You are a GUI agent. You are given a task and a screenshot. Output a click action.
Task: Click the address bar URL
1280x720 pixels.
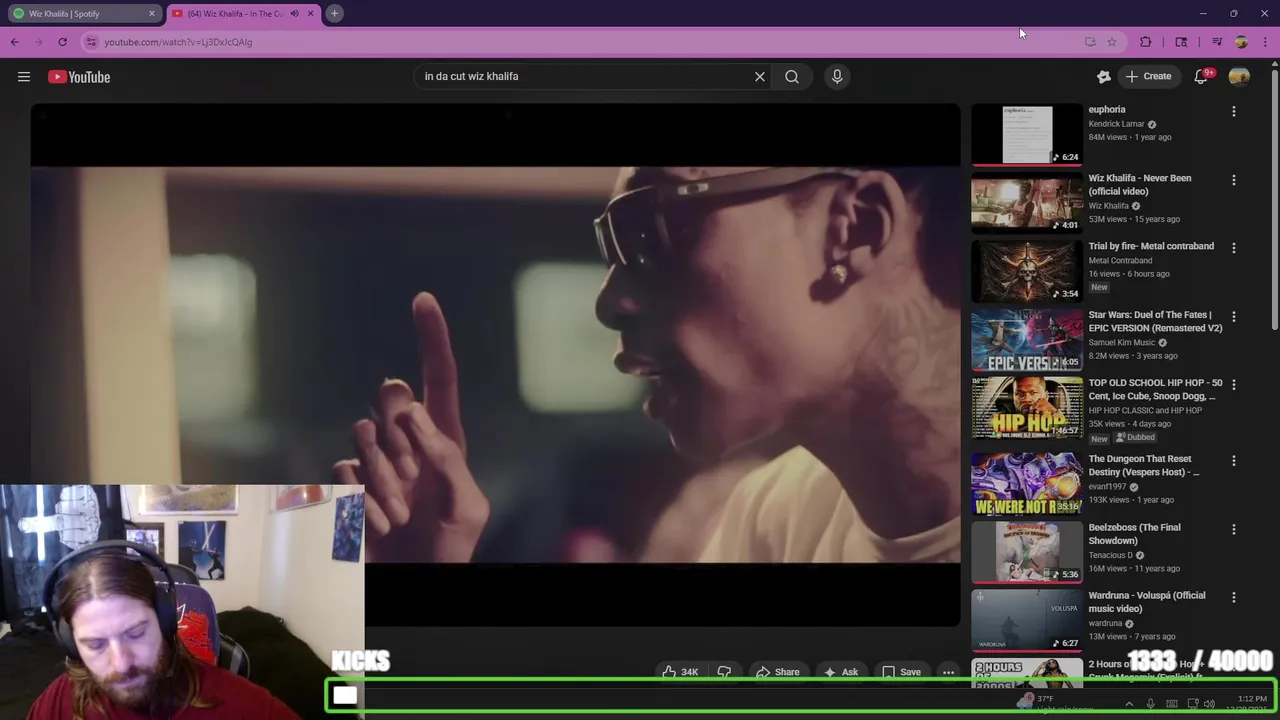[178, 42]
